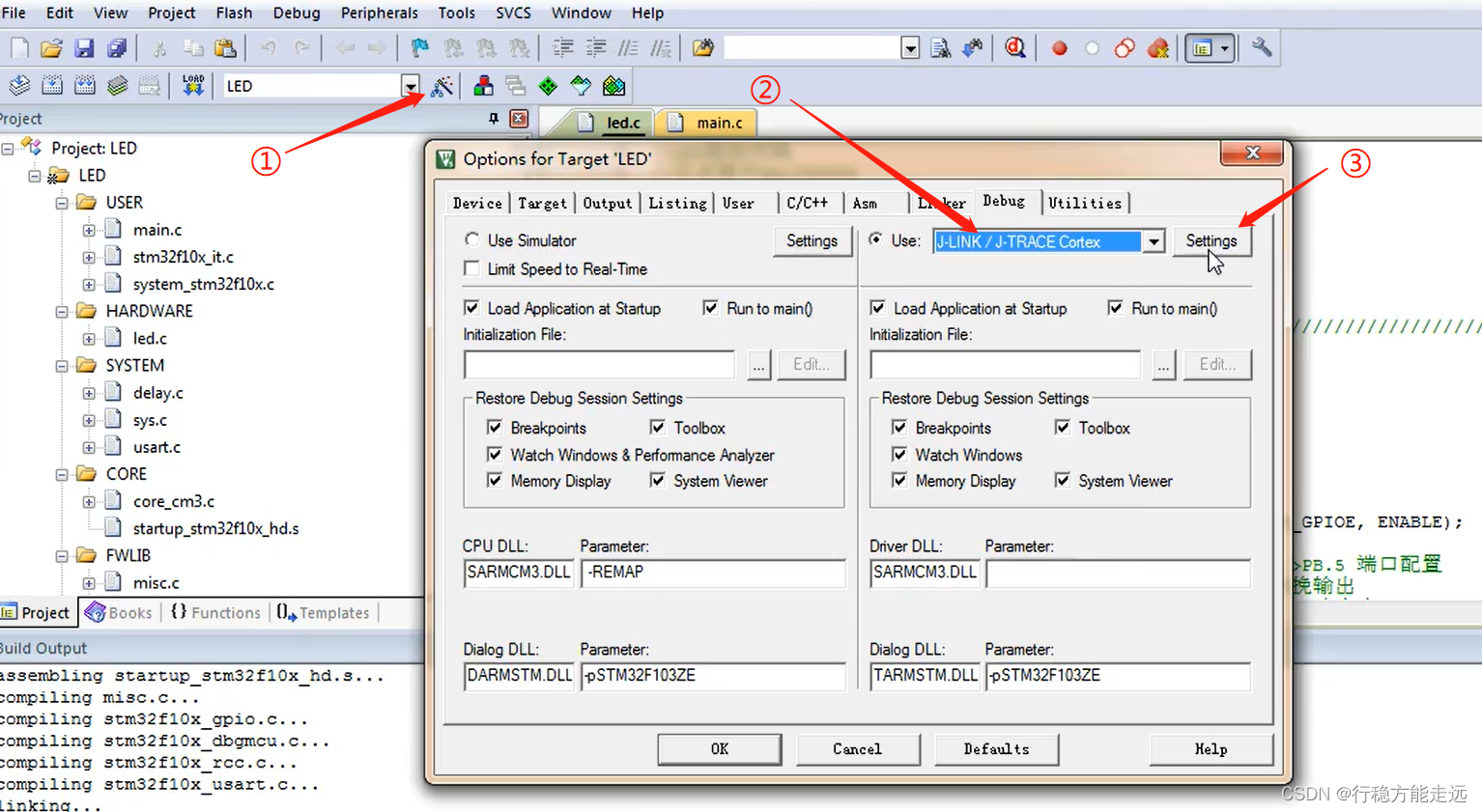Paste via clipboard toolbar icon
The width and height of the screenshot is (1482, 812).
coord(225,48)
